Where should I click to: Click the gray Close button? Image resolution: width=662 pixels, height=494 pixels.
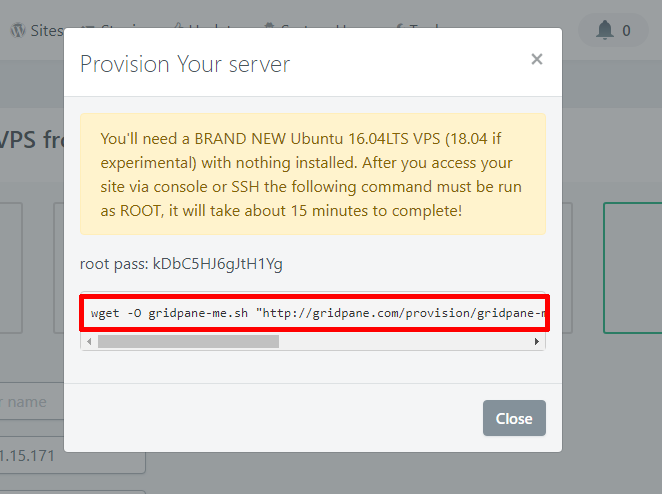tap(514, 418)
